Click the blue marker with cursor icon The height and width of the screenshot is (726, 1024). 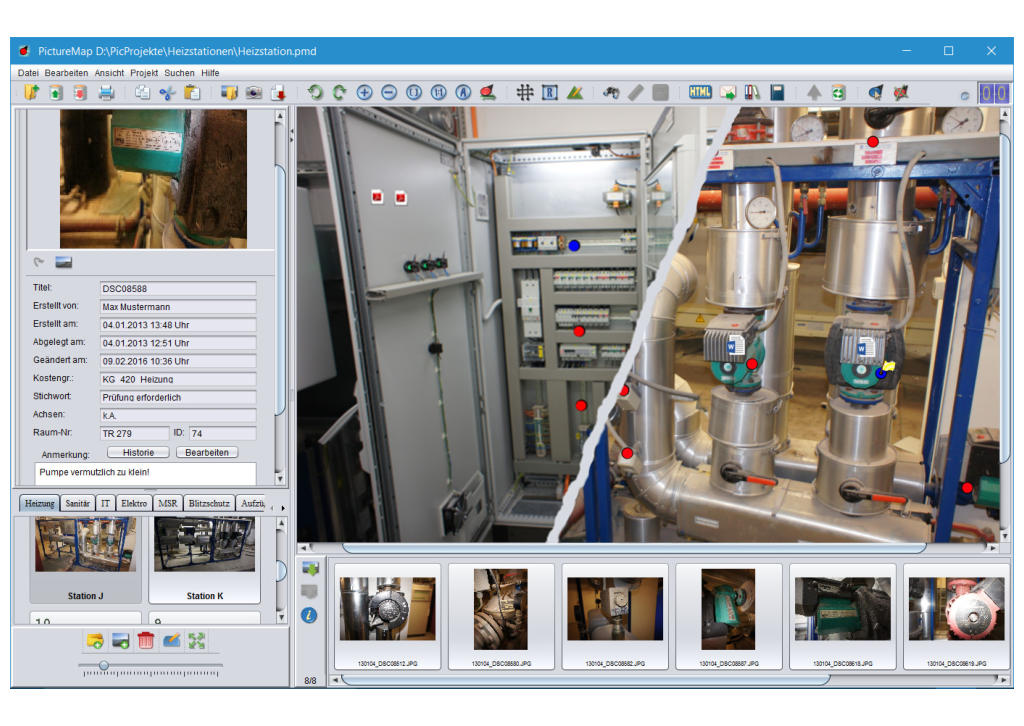(x=876, y=93)
